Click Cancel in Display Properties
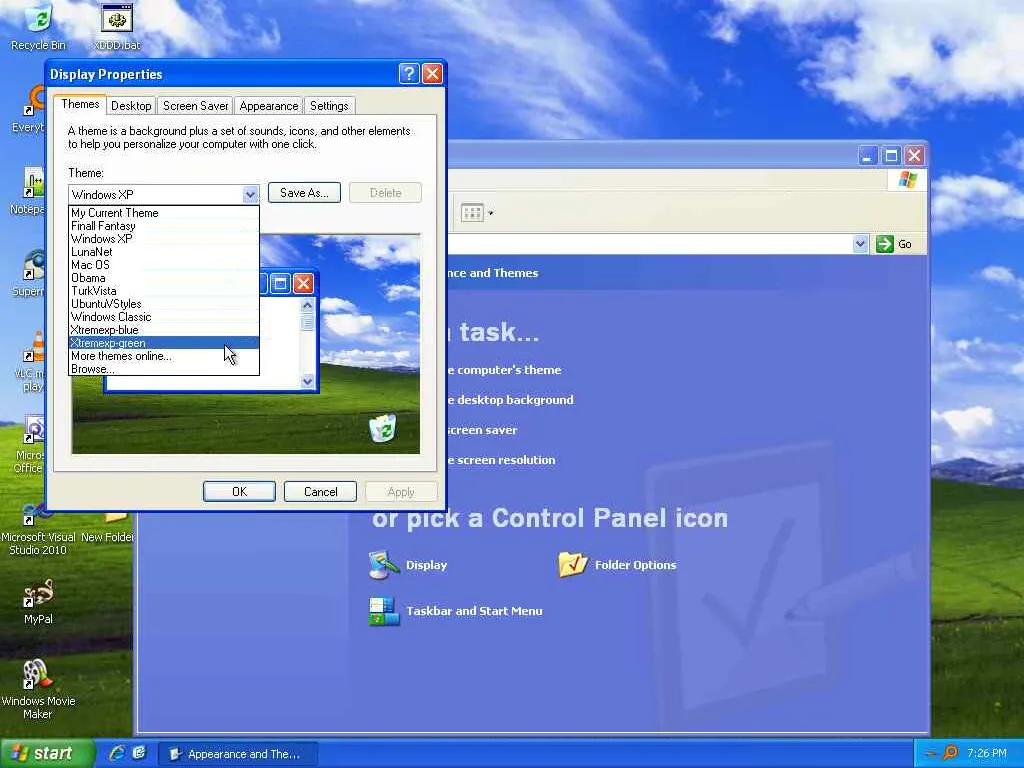1024x768 pixels. tap(321, 492)
